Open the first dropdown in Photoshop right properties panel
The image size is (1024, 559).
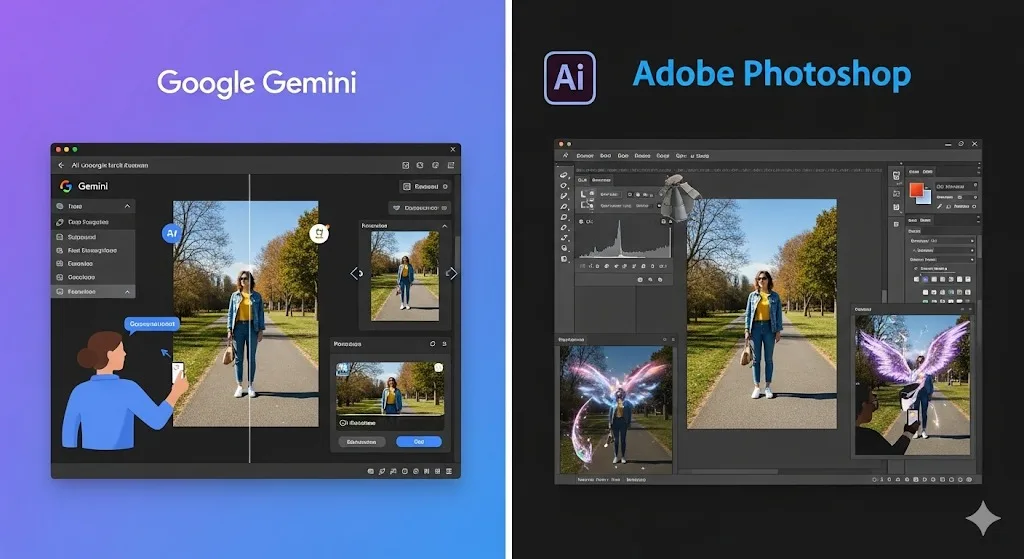coord(943,241)
